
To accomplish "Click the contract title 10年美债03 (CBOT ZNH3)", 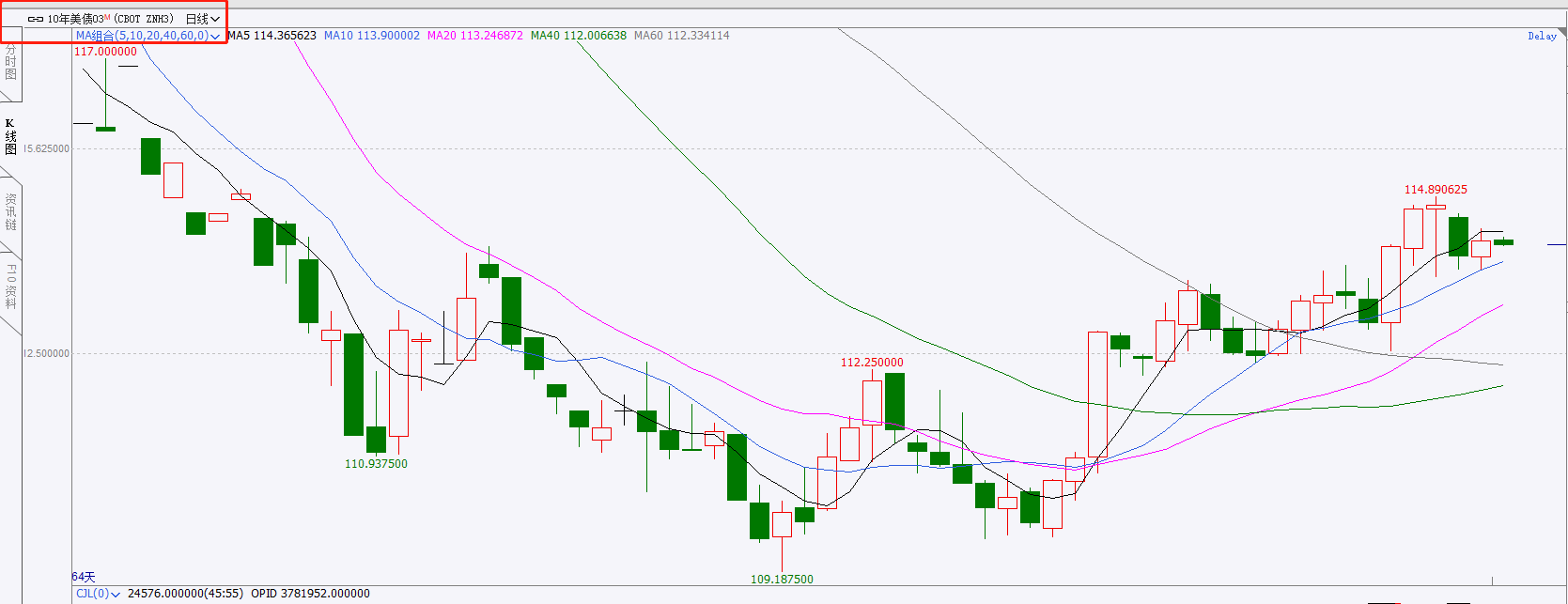I will pyautogui.click(x=110, y=19).
